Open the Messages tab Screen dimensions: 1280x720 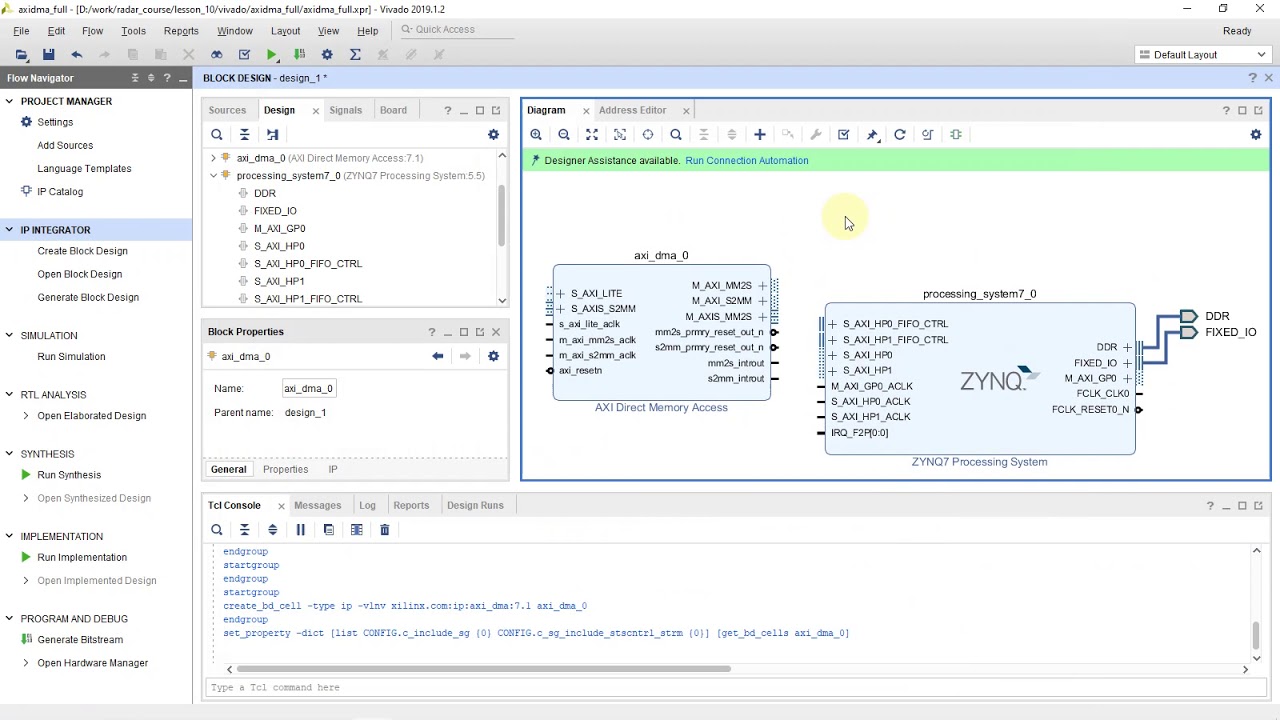pyautogui.click(x=318, y=505)
